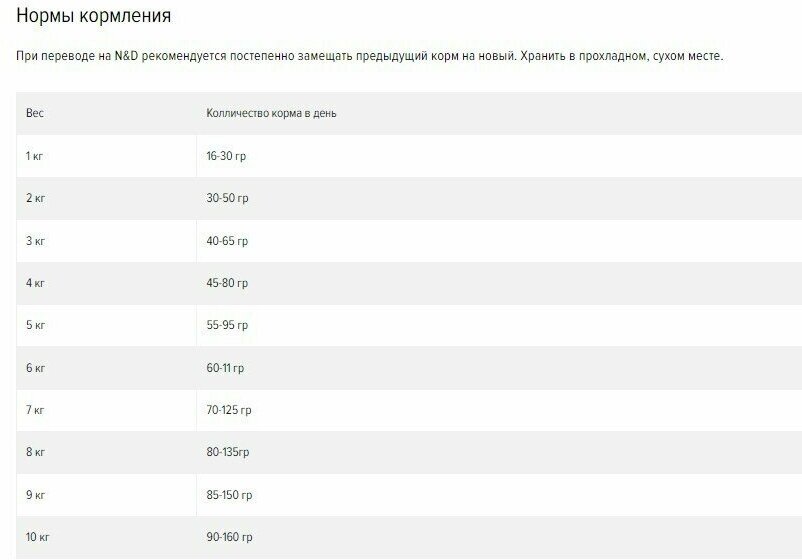The image size is (802, 560).
Task: Click the 'Нормы кормления' heading
Action: [x=94, y=16]
